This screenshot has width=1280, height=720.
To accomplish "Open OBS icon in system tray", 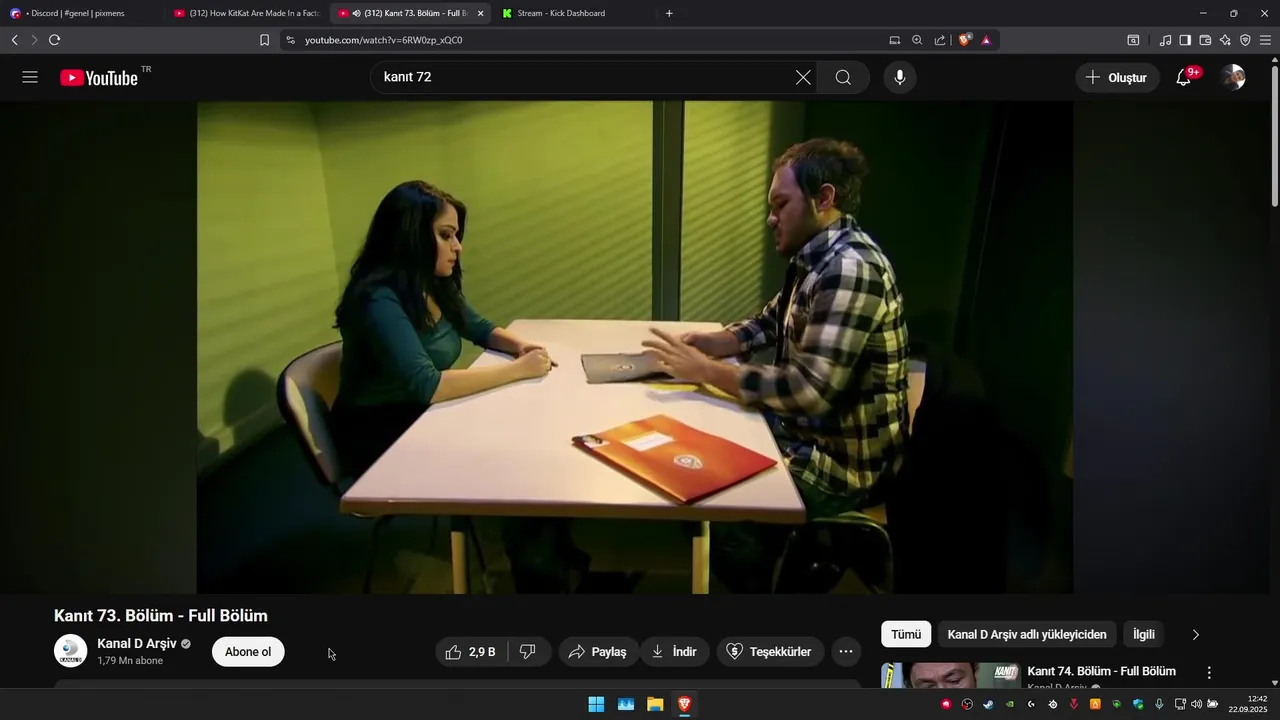I will click(967, 704).
